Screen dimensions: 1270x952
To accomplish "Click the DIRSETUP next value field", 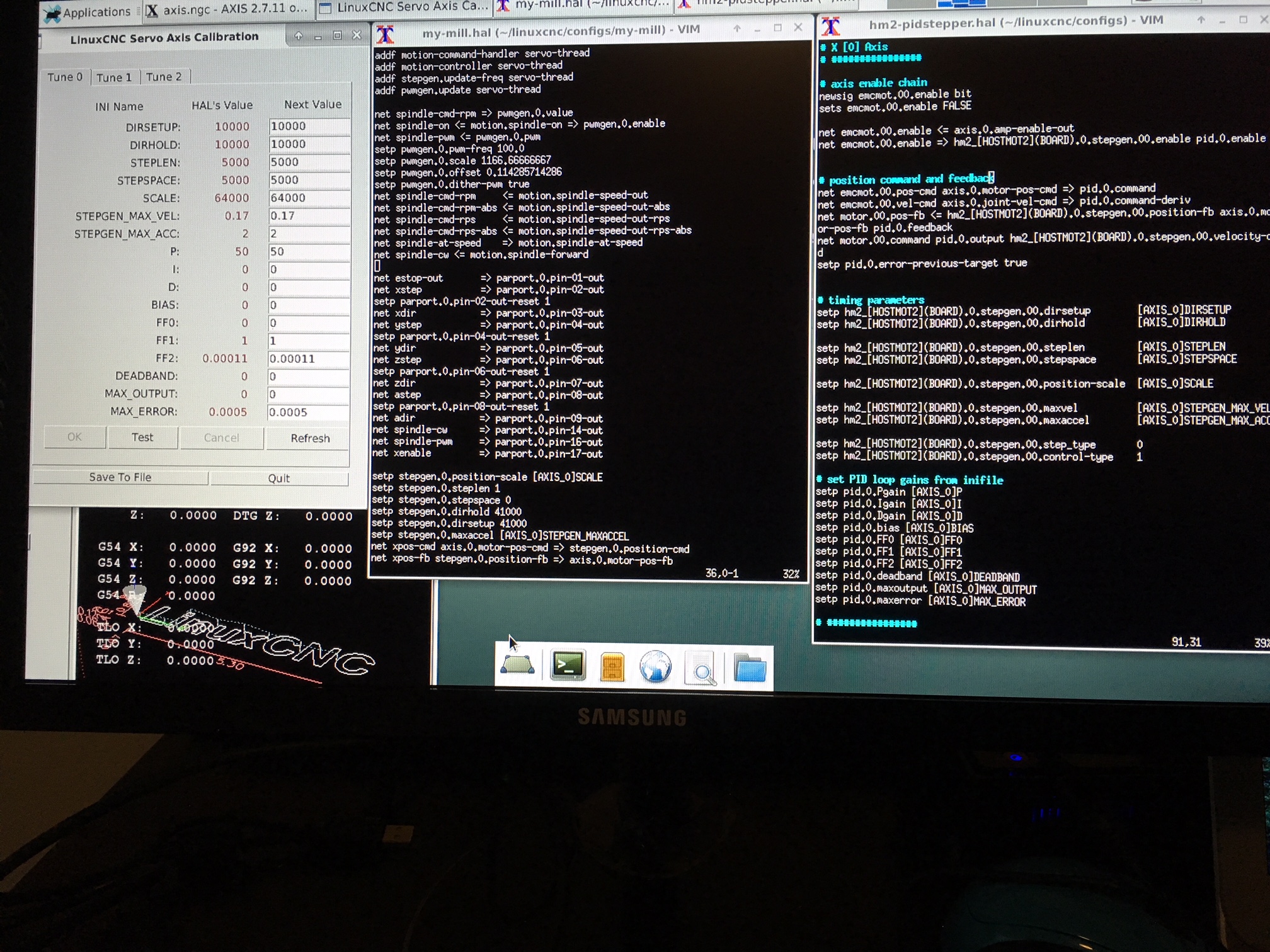I will point(309,126).
